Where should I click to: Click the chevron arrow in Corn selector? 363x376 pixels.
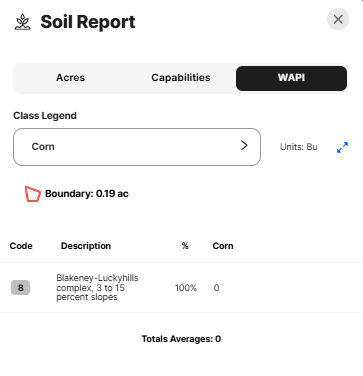tap(244, 145)
